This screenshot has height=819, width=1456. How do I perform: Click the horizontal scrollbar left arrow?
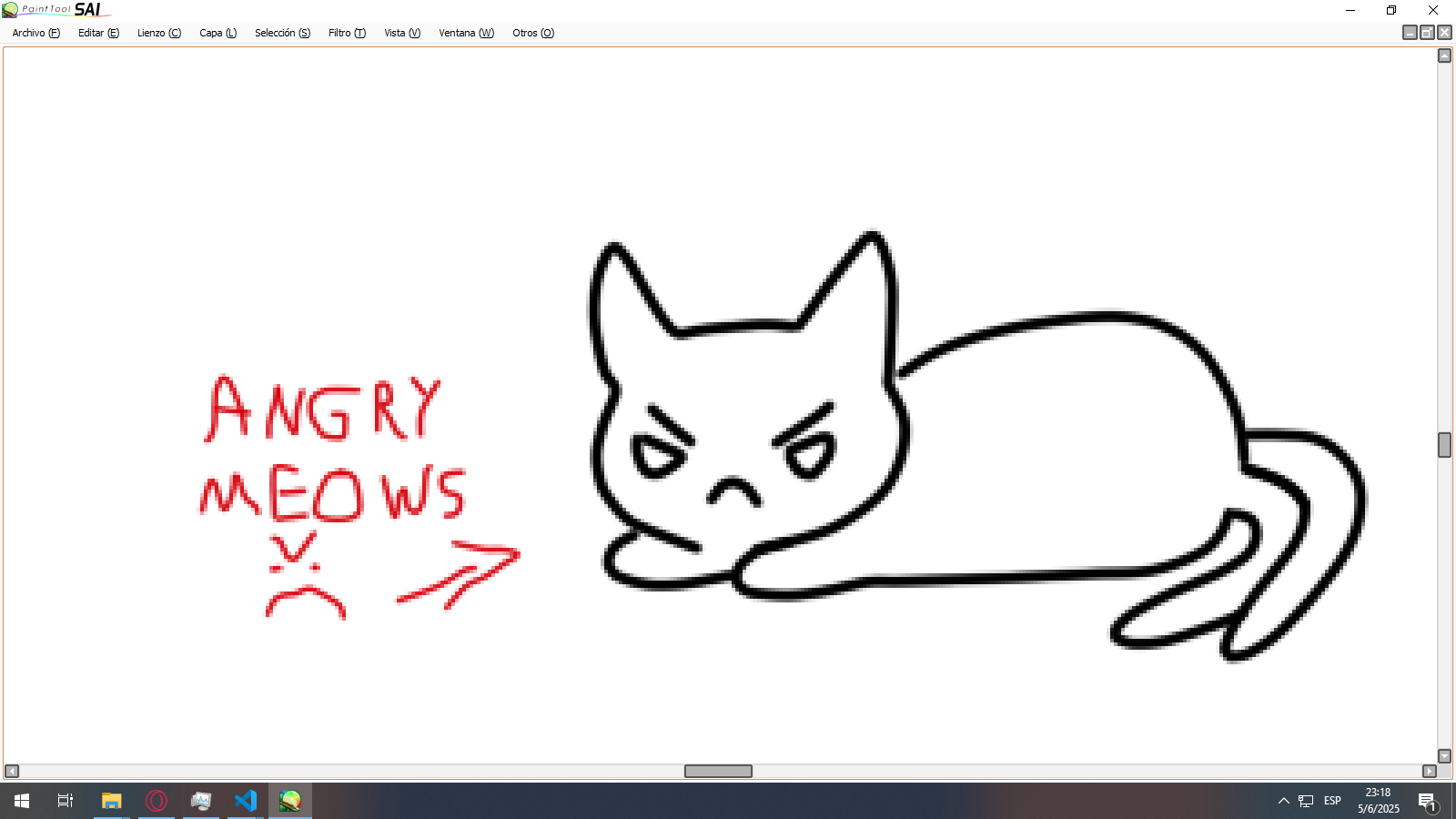tap(12, 771)
